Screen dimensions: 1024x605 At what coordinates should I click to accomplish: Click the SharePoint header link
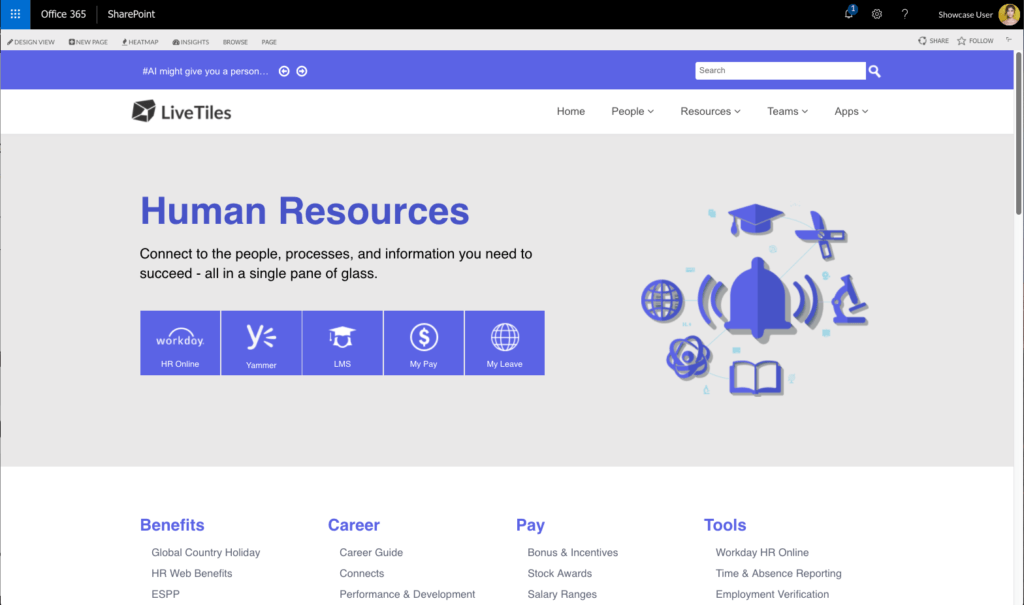pos(131,14)
